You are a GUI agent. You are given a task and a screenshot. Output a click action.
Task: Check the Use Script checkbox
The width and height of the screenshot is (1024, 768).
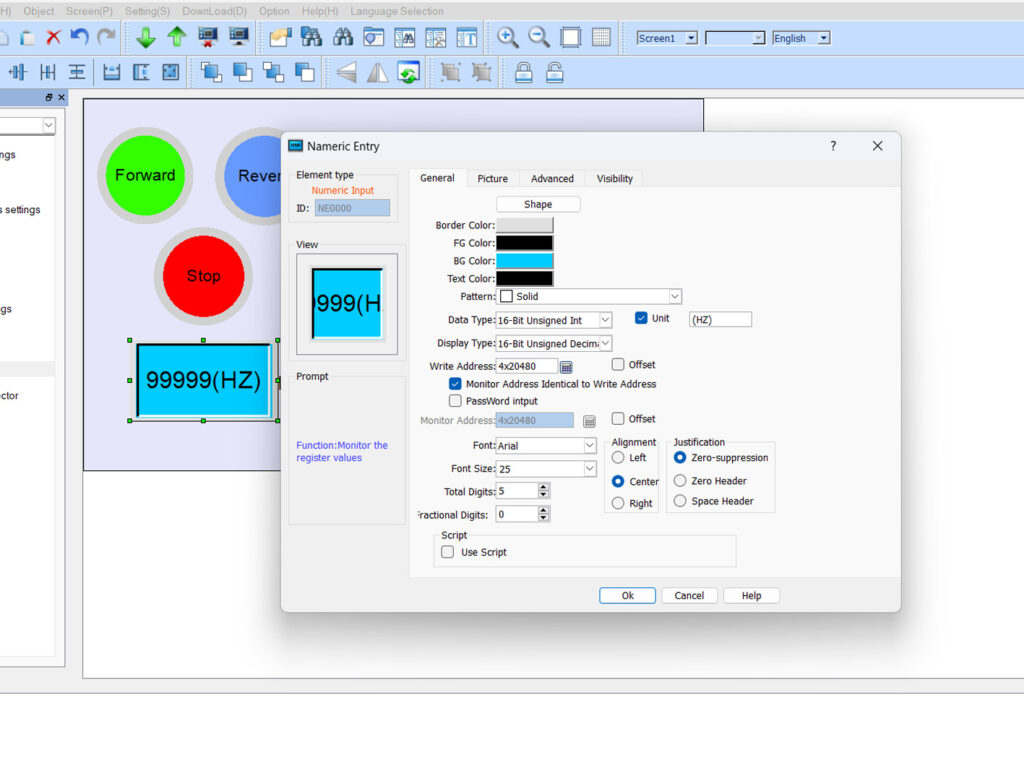(x=447, y=552)
